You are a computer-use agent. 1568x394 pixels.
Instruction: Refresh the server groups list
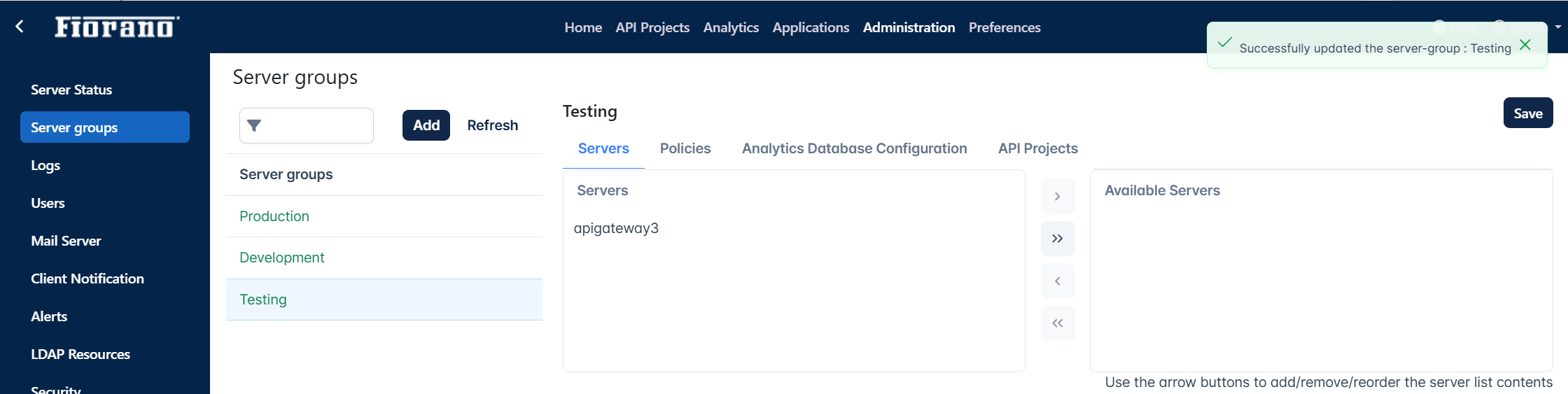(x=493, y=125)
